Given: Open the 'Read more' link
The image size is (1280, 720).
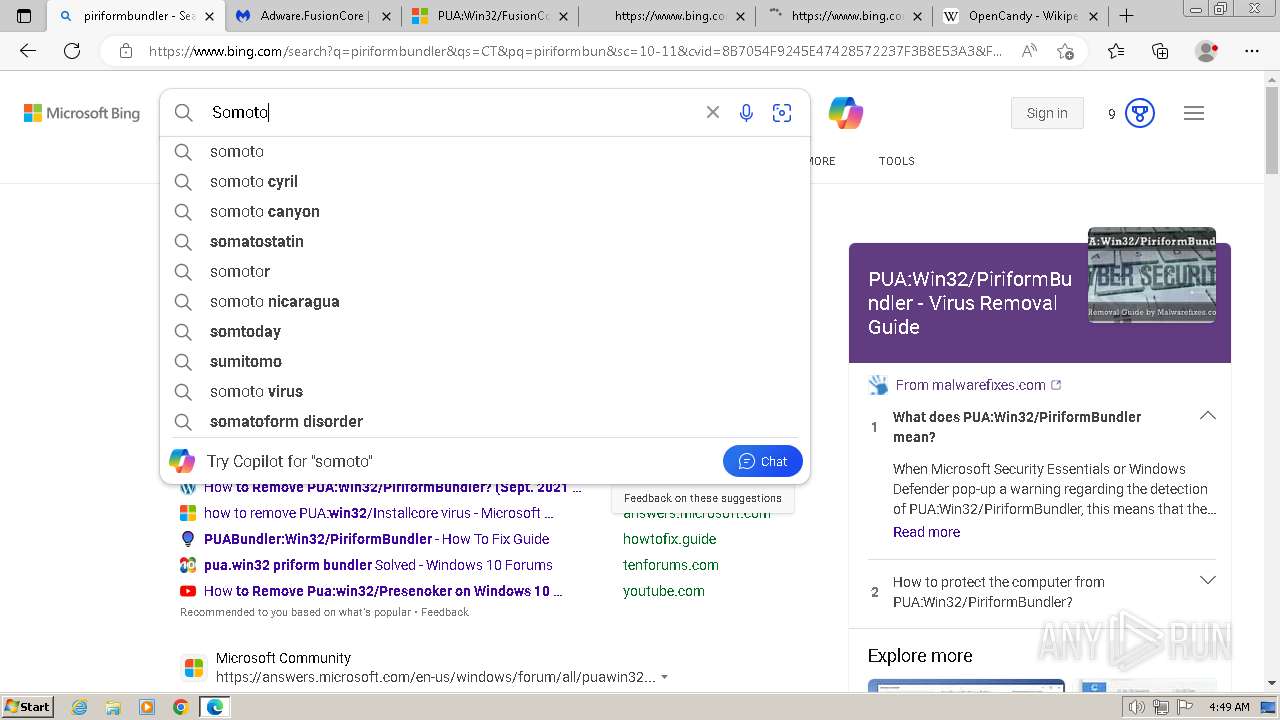Looking at the screenshot, I should [926, 532].
